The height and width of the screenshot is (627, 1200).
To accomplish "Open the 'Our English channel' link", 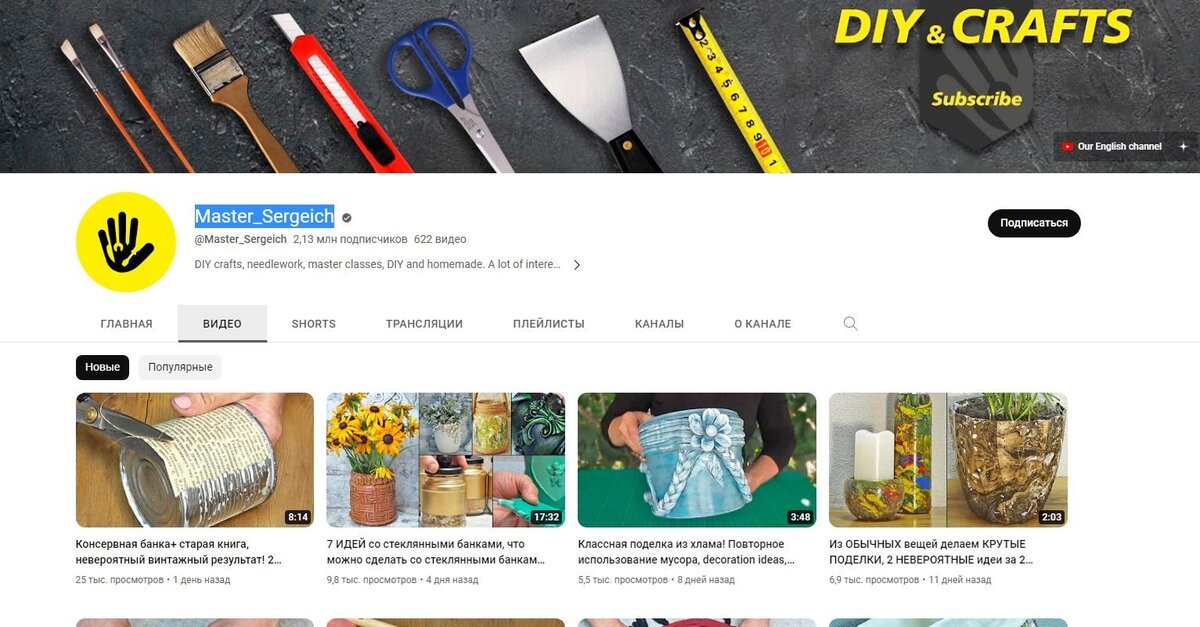I will [1121, 146].
